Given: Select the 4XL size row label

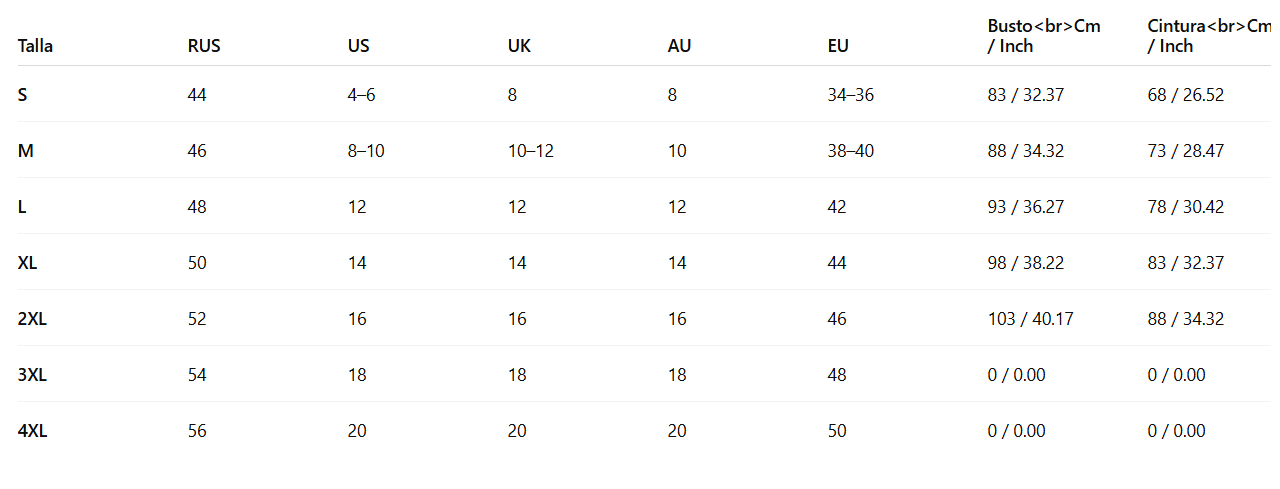Looking at the screenshot, I should (33, 431).
